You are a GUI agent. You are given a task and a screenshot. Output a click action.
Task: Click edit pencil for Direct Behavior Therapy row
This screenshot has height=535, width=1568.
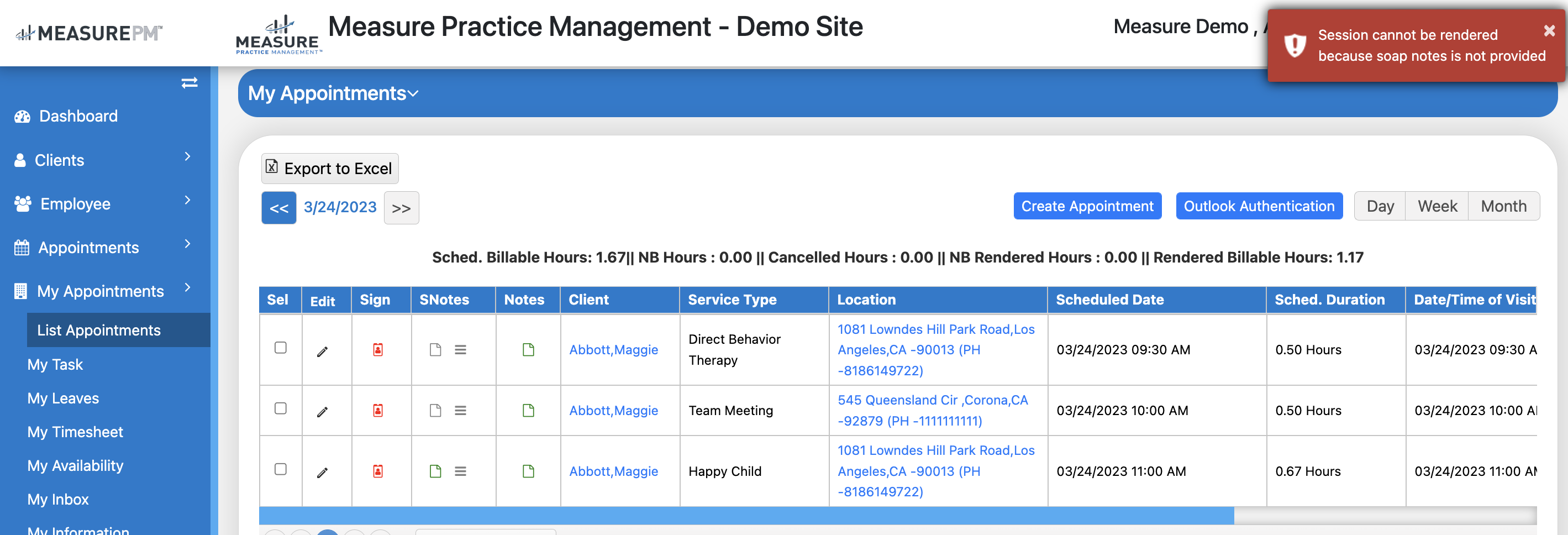[x=323, y=351]
